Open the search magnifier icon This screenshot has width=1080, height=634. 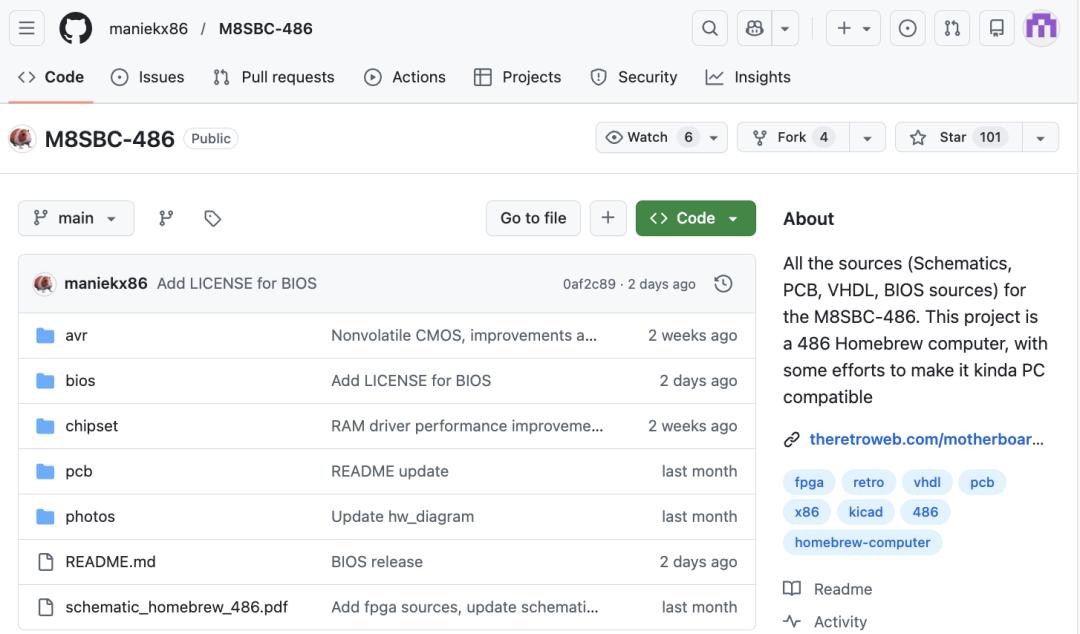[x=710, y=29]
